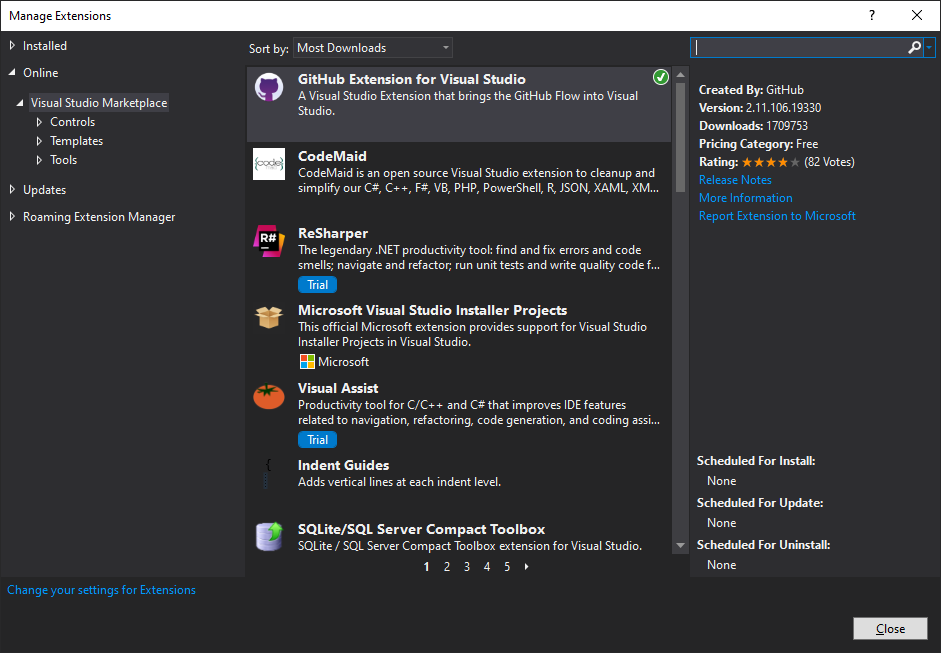This screenshot has height=653, width=941.
Task: Click the scroll up arrow of extension list
Action: [680, 75]
